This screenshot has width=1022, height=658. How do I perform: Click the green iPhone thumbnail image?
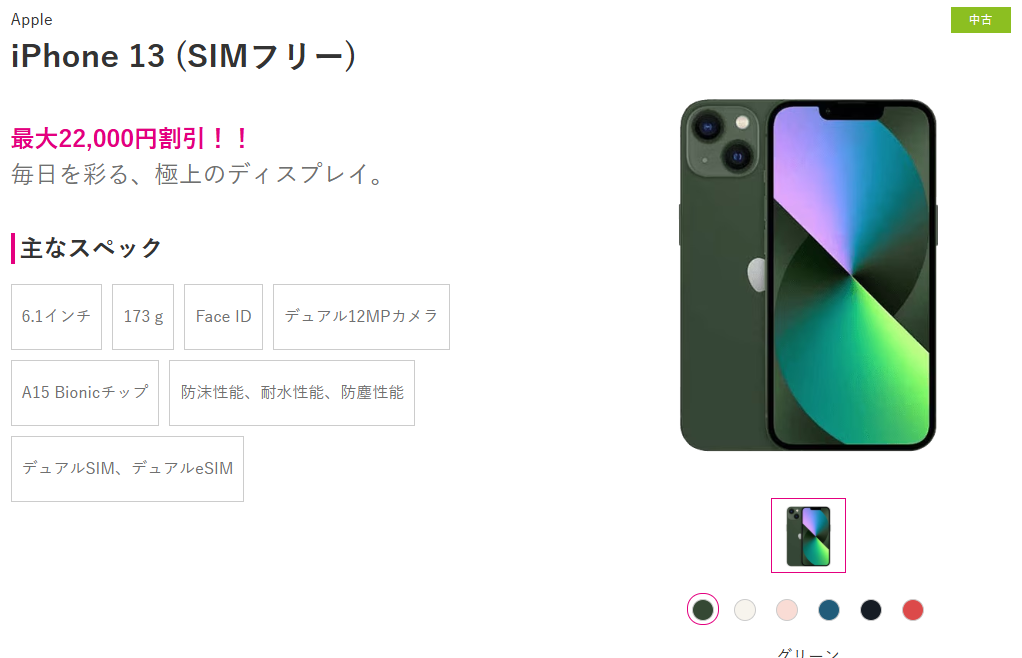point(808,536)
